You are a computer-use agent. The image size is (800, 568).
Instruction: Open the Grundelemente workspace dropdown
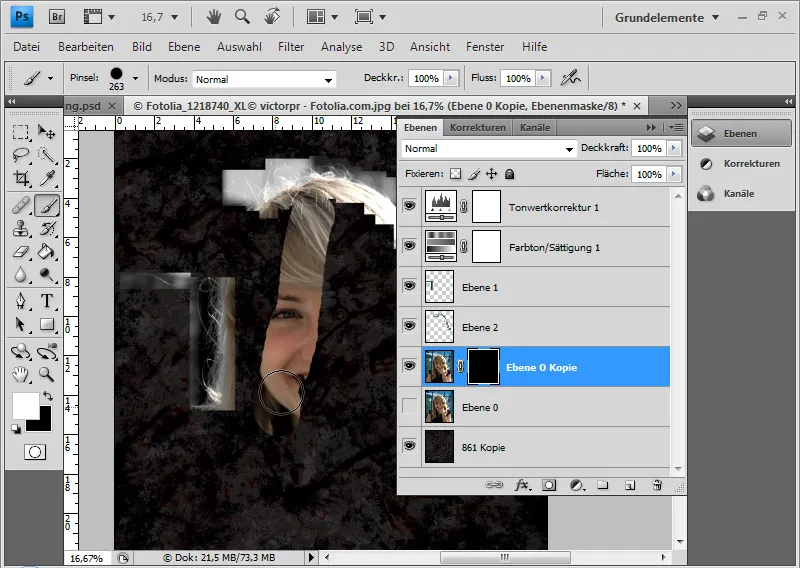tap(667, 17)
